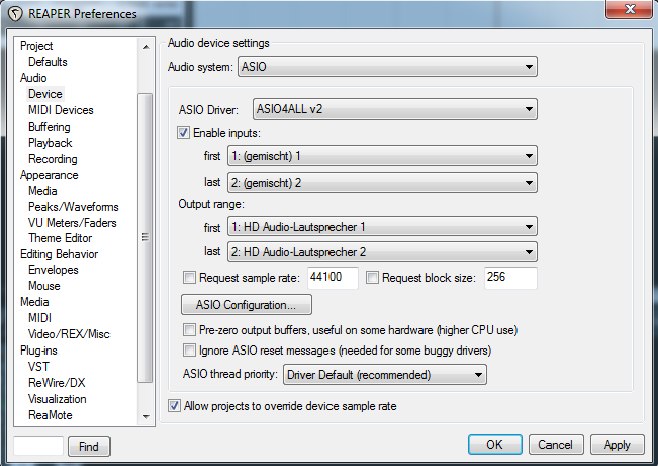This screenshot has height=466, width=658.
Task: Close the REAPER Preferences window
Action: coord(630,9)
